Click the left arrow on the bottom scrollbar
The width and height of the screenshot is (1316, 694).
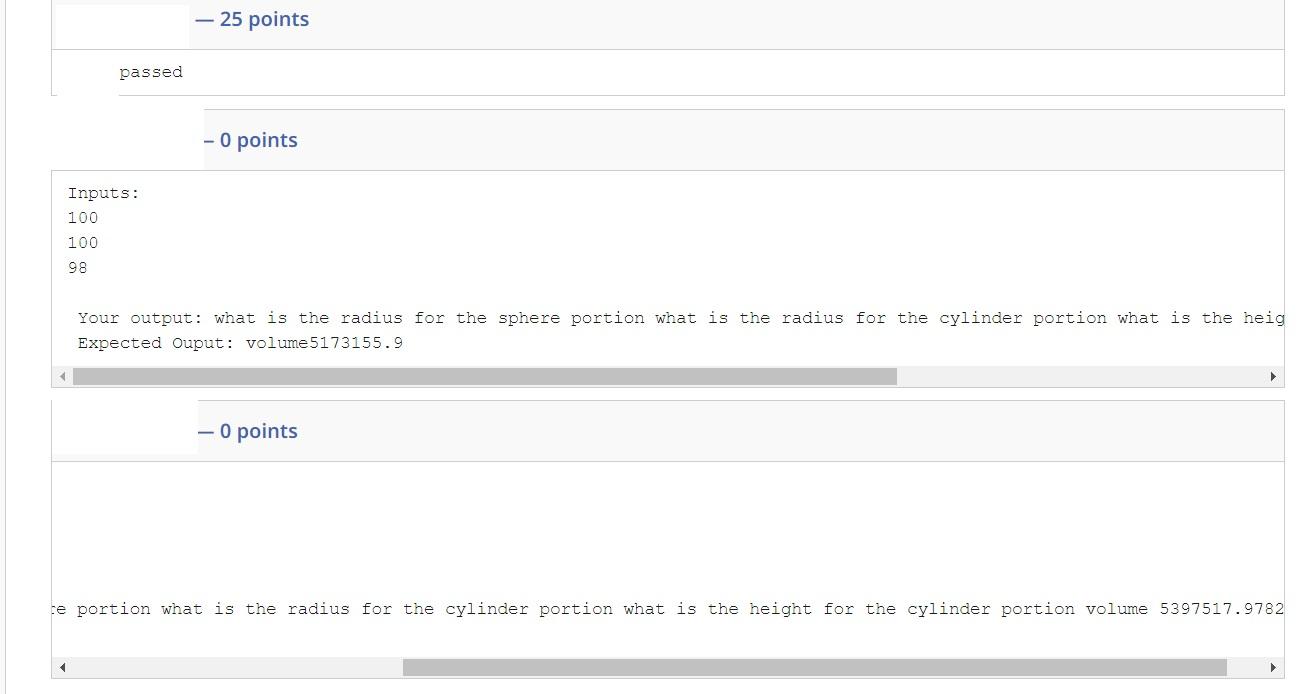(x=62, y=665)
